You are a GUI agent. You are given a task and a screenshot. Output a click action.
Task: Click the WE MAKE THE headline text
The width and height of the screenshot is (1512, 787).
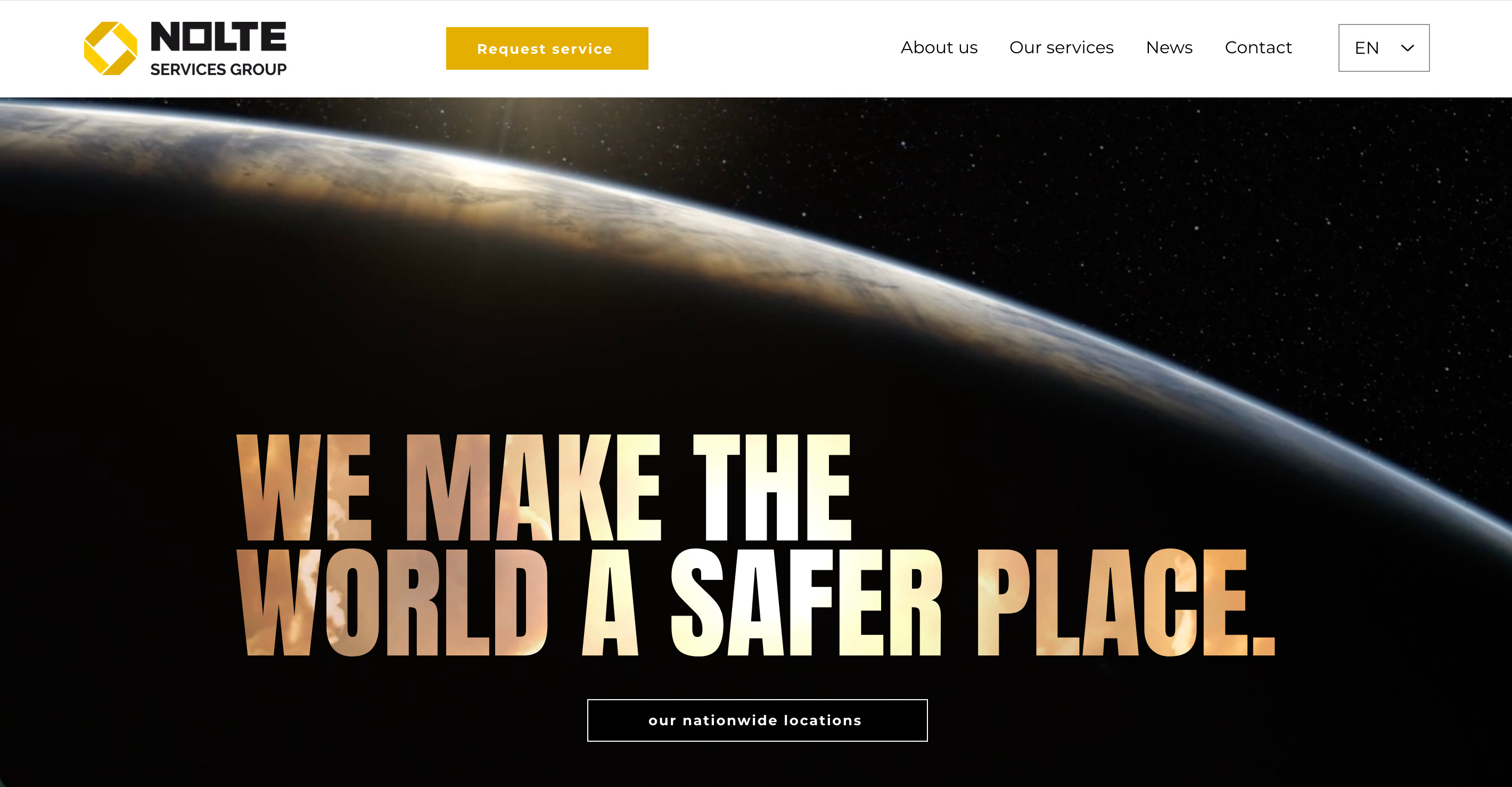pos(544,487)
